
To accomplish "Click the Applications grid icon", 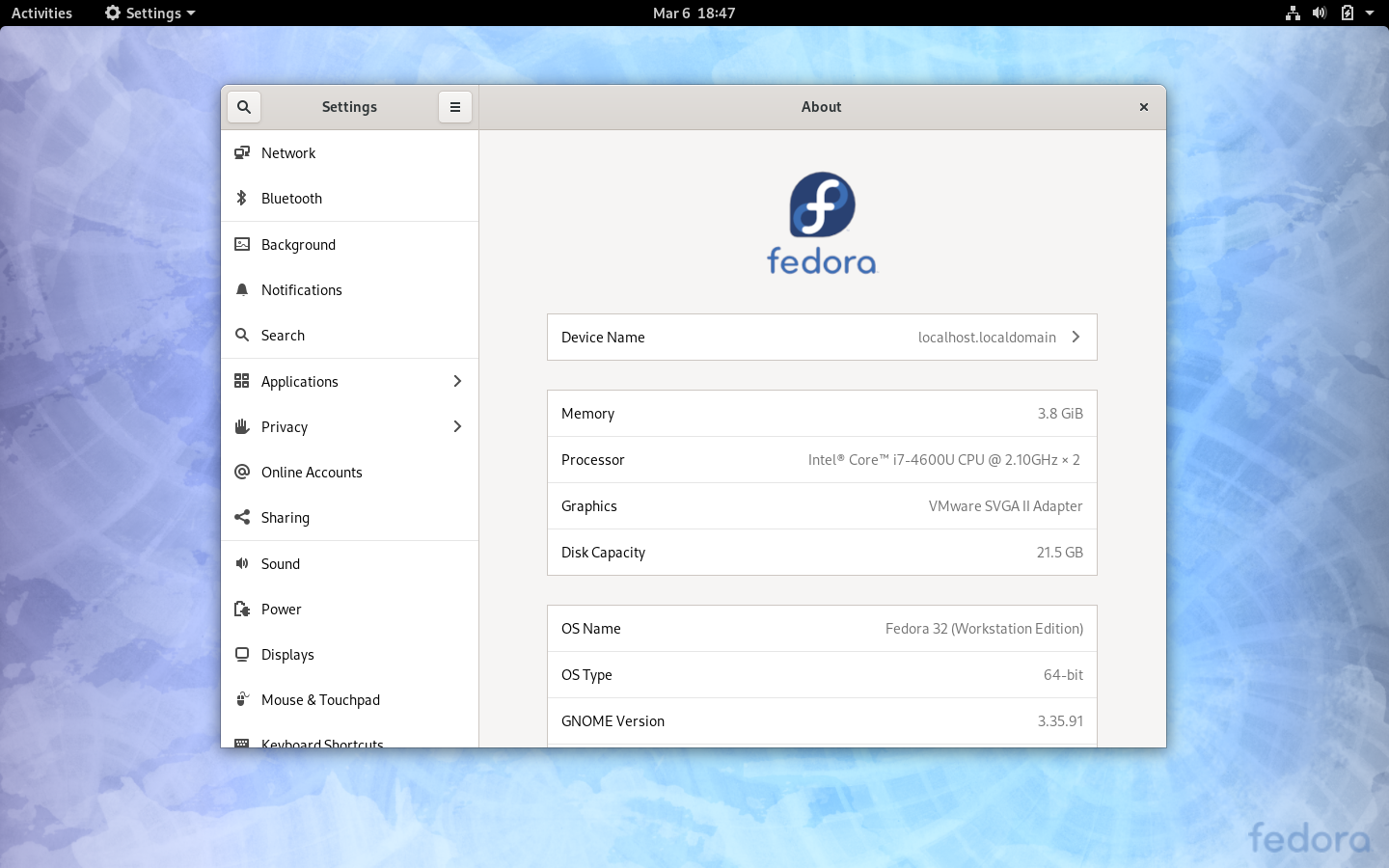I will [242, 381].
